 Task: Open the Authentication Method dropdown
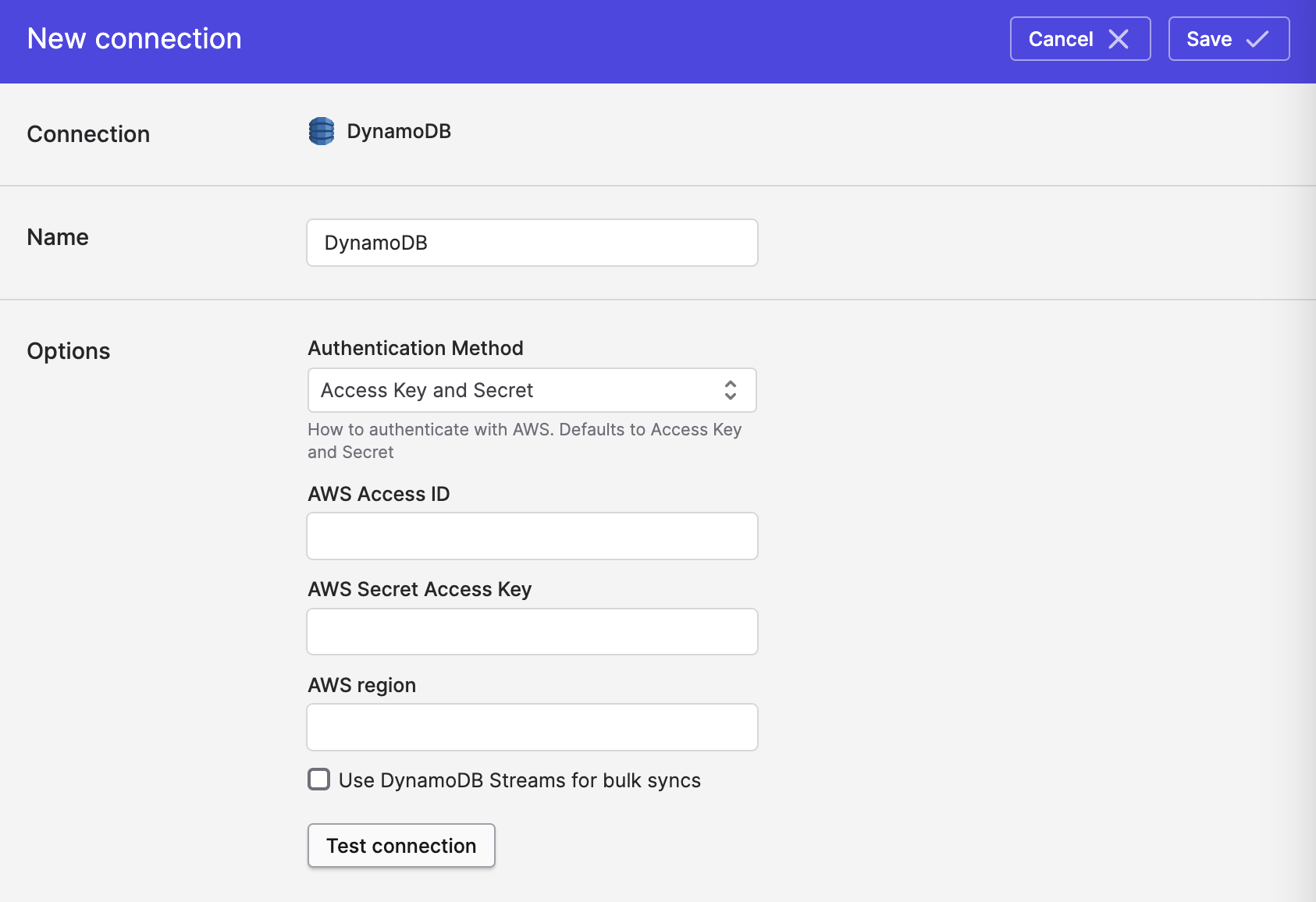click(x=532, y=390)
